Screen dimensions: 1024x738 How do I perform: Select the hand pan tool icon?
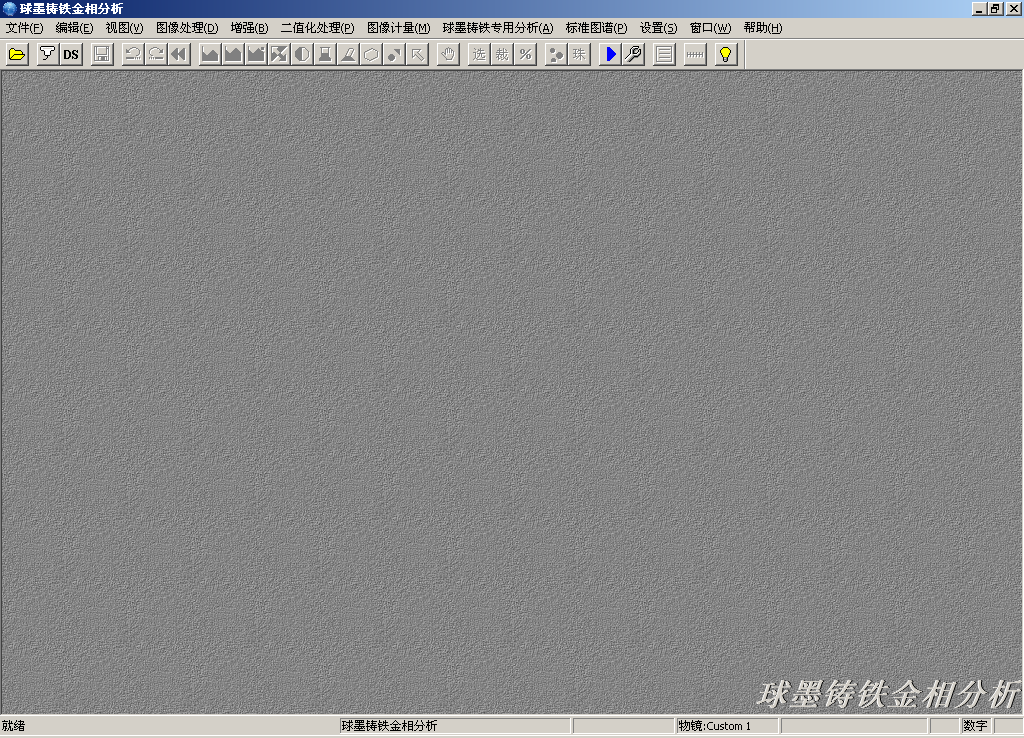tap(448, 55)
